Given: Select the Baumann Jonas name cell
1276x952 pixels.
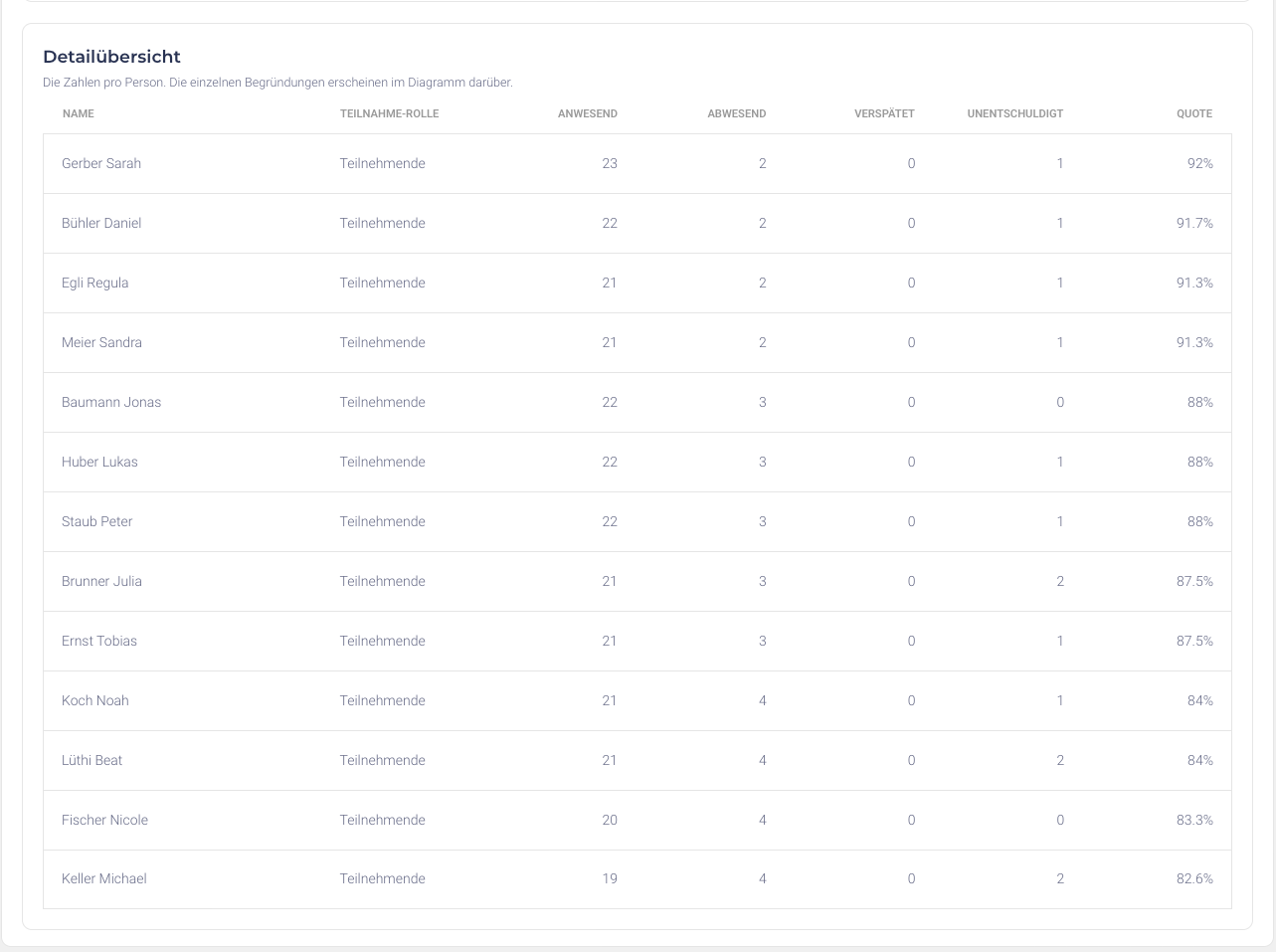Looking at the screenshot, I should point(111,402).
